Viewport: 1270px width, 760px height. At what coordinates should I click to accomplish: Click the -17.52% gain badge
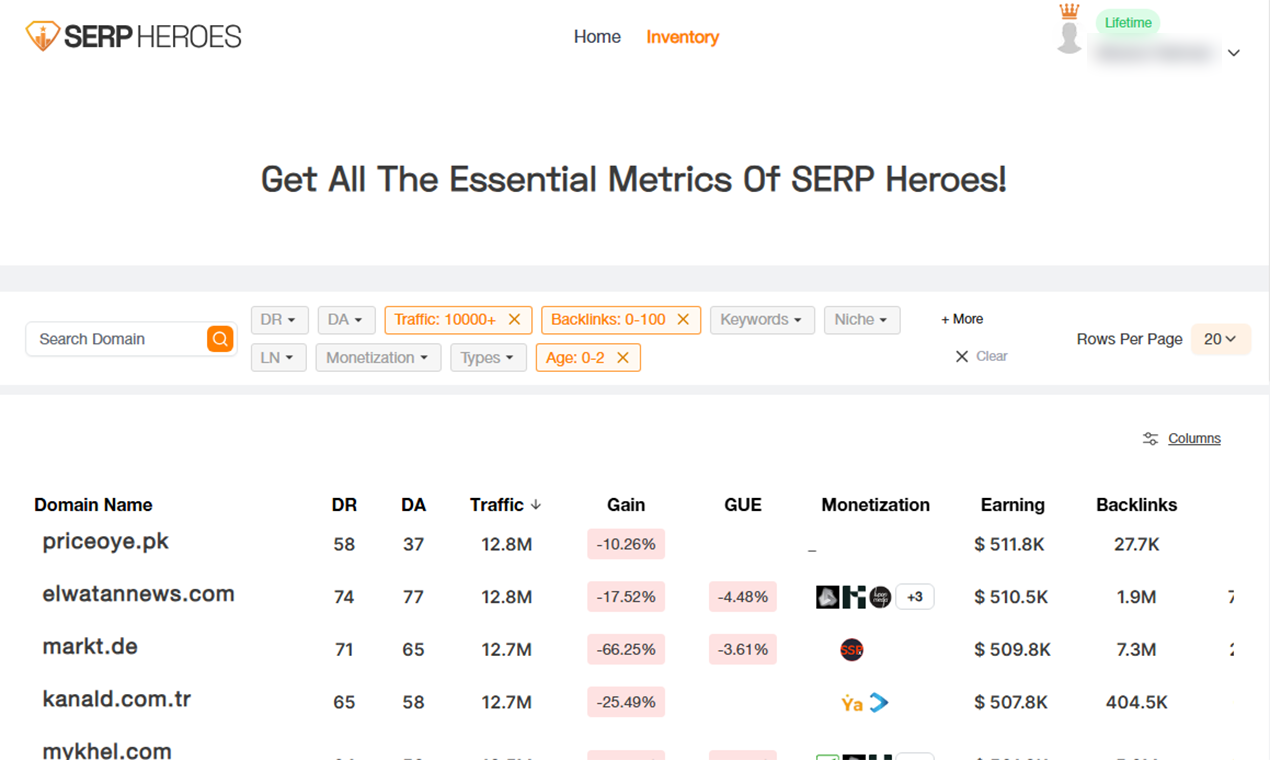point(626,597)
